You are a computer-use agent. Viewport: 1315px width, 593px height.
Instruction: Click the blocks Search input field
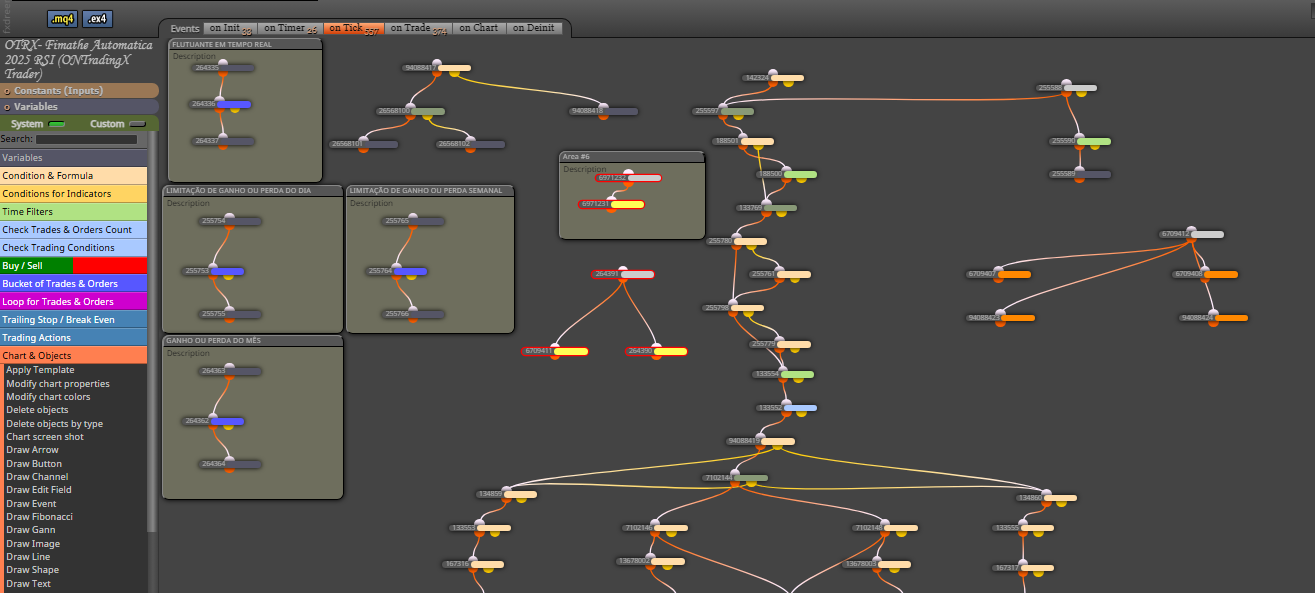pos(86,139)
